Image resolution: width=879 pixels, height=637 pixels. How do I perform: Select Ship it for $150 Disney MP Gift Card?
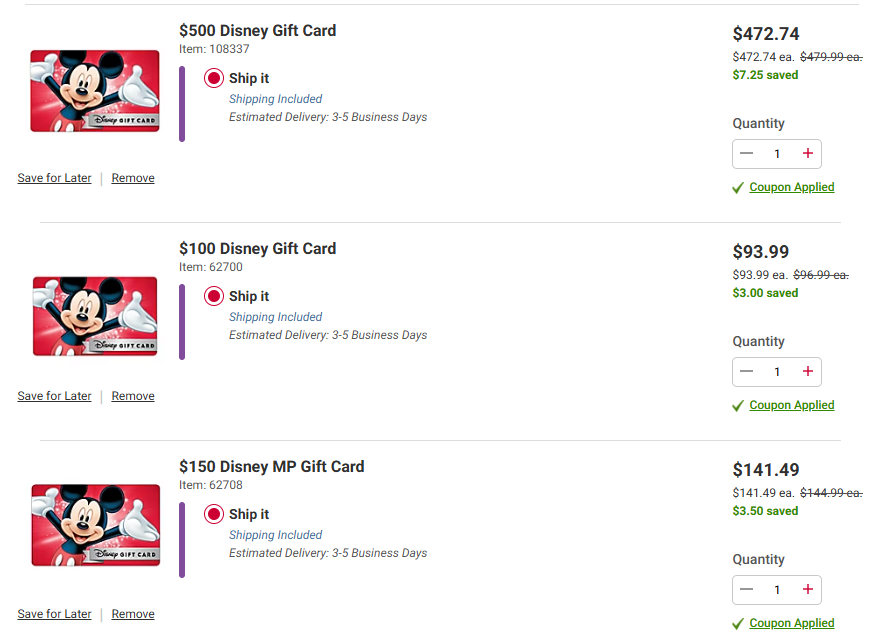tap(214, 514)
